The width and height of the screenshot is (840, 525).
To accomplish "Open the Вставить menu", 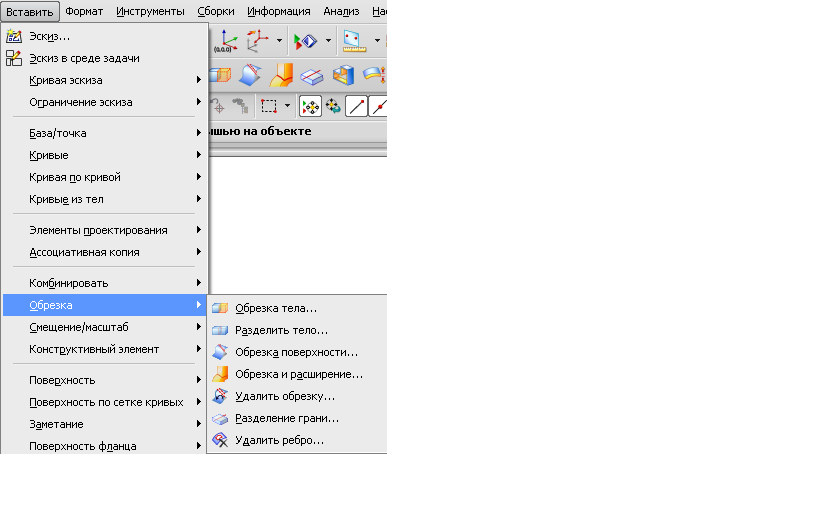I will (x=29, y=11).
